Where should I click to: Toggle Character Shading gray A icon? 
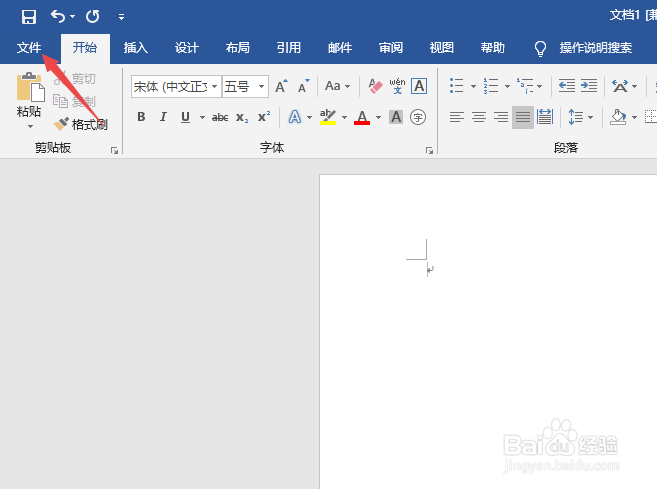396,117
